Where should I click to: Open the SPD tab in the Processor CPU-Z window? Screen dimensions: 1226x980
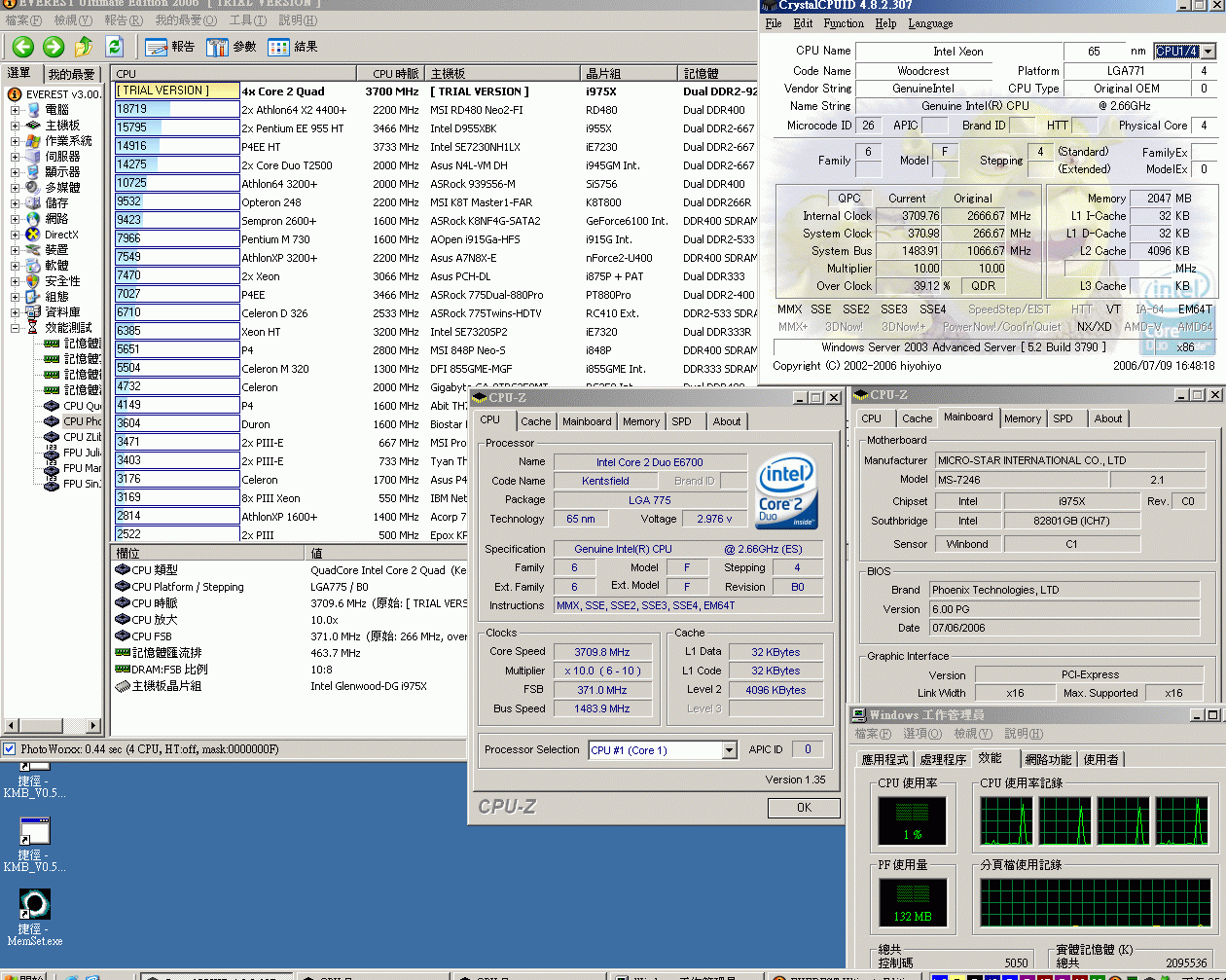(681, 421)
